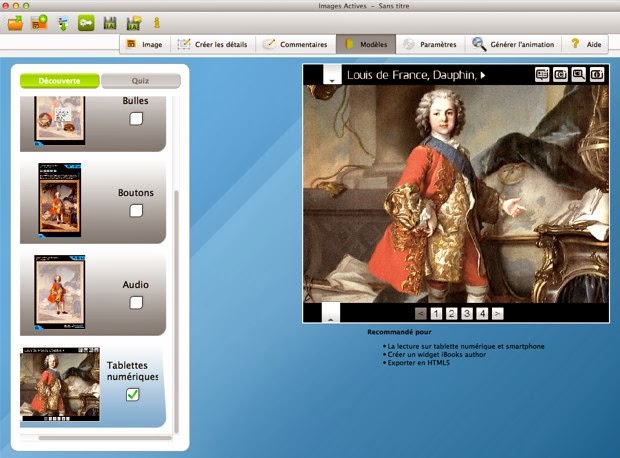Click the green key toolbar icon

click(x=86, y=23)
